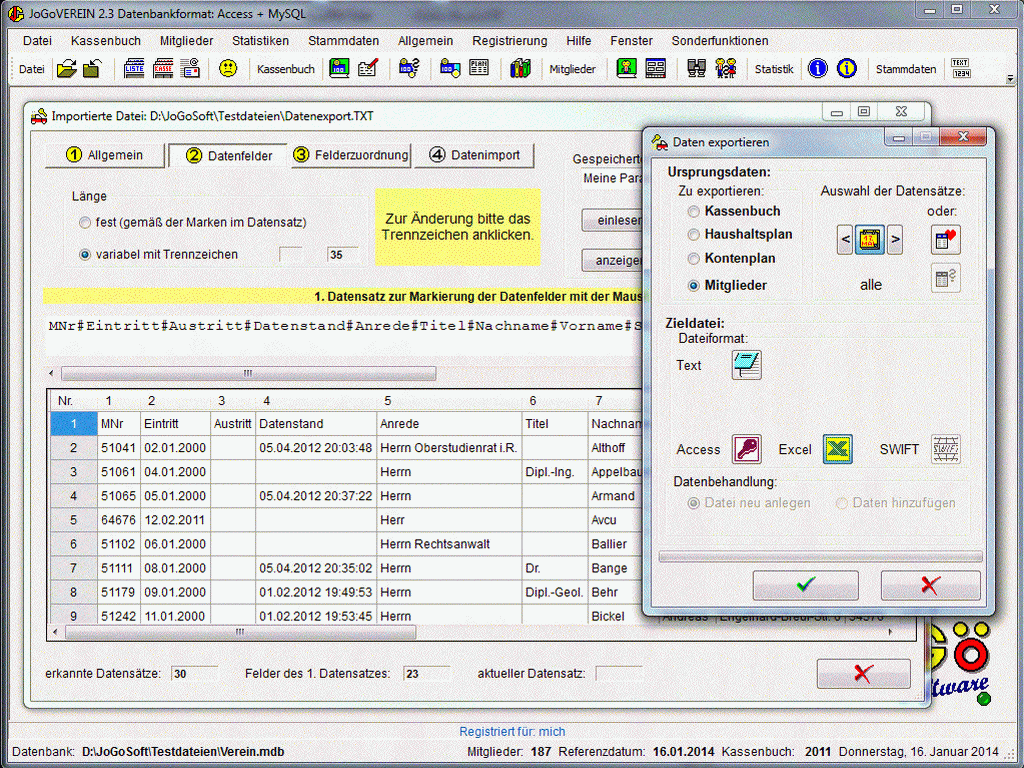
Task: Click the open folder icon in the Datei toolbar
Action: pos(67,69)
